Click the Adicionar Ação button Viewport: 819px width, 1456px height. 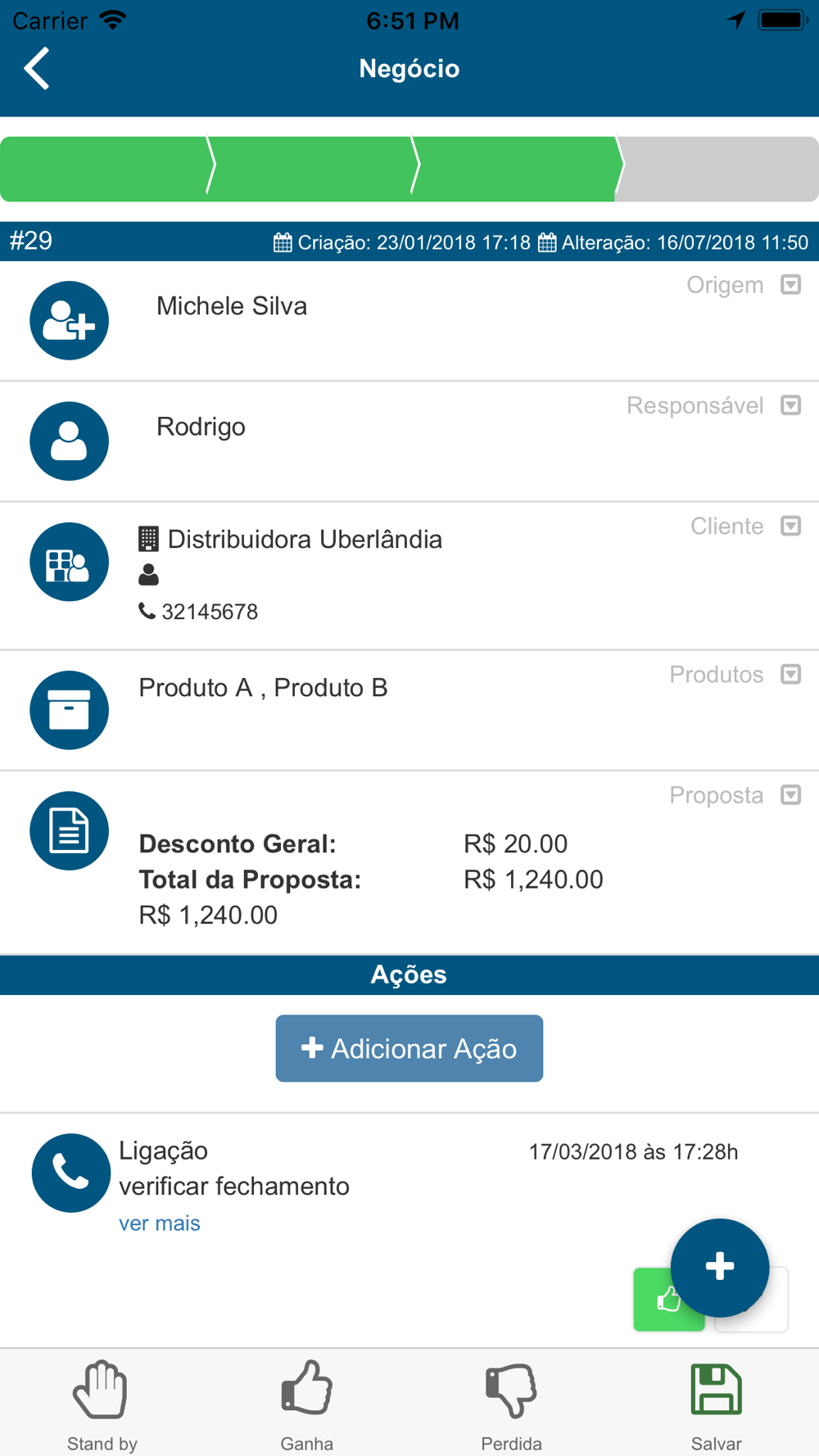(409, 1048)
